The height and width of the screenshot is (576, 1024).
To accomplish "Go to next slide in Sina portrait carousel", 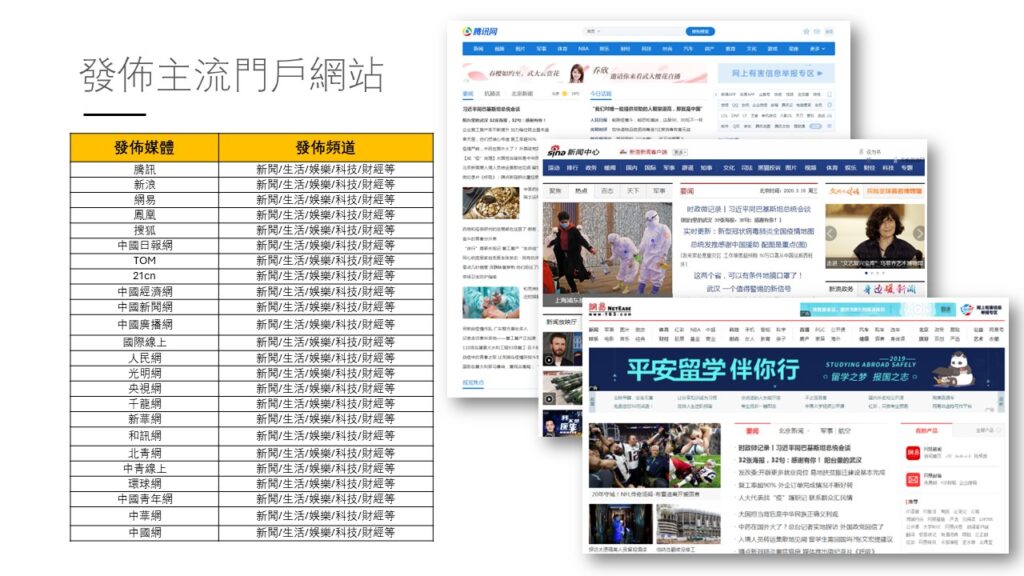I will [918, 233].
